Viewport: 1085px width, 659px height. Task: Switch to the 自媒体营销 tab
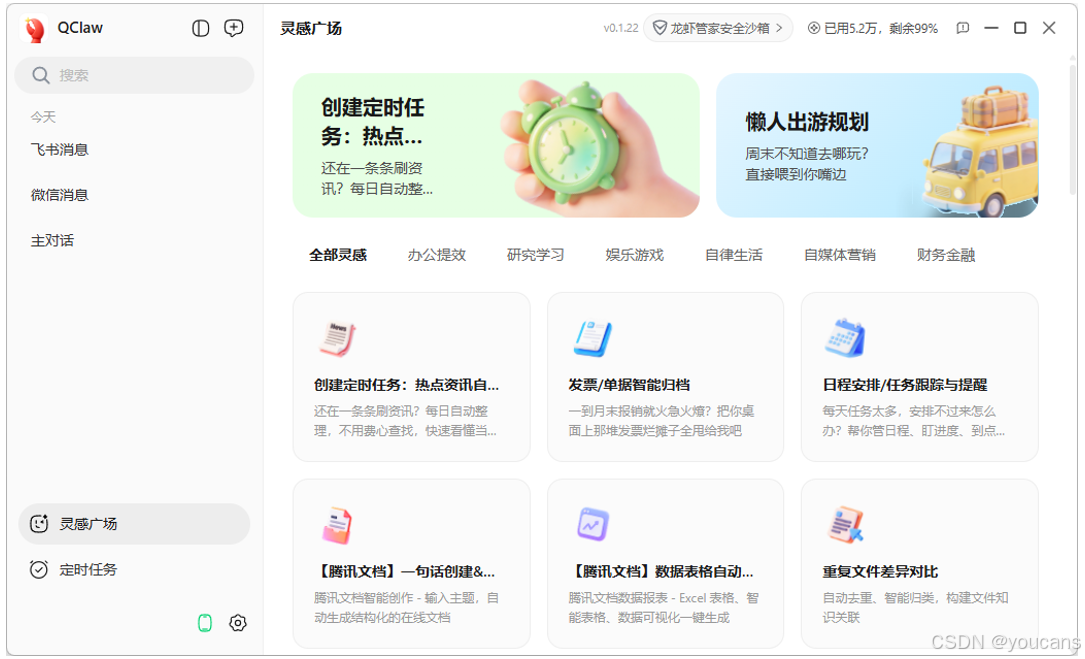pos(840,255)
